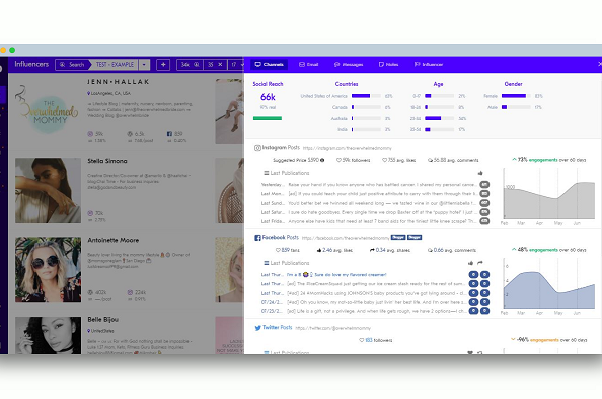Click Antoinette Moore's 224k Instagram icon
The height and width of the screenshot is (399, 602).
130,292
